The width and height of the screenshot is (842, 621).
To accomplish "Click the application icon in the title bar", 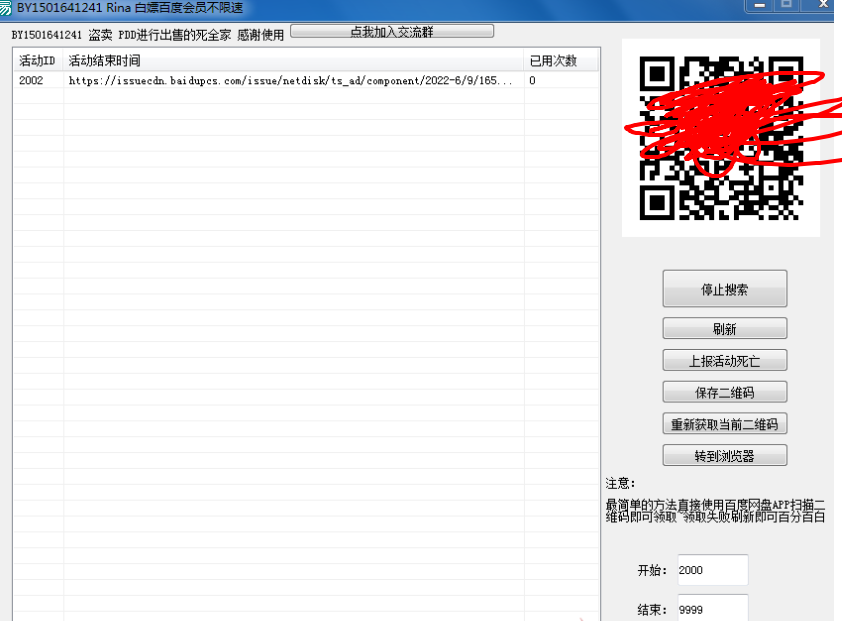I will pos(9,8).
